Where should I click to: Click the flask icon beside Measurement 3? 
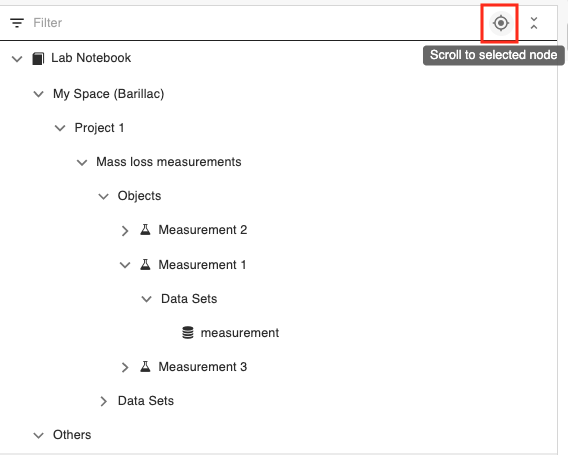(x=145, y=367)
